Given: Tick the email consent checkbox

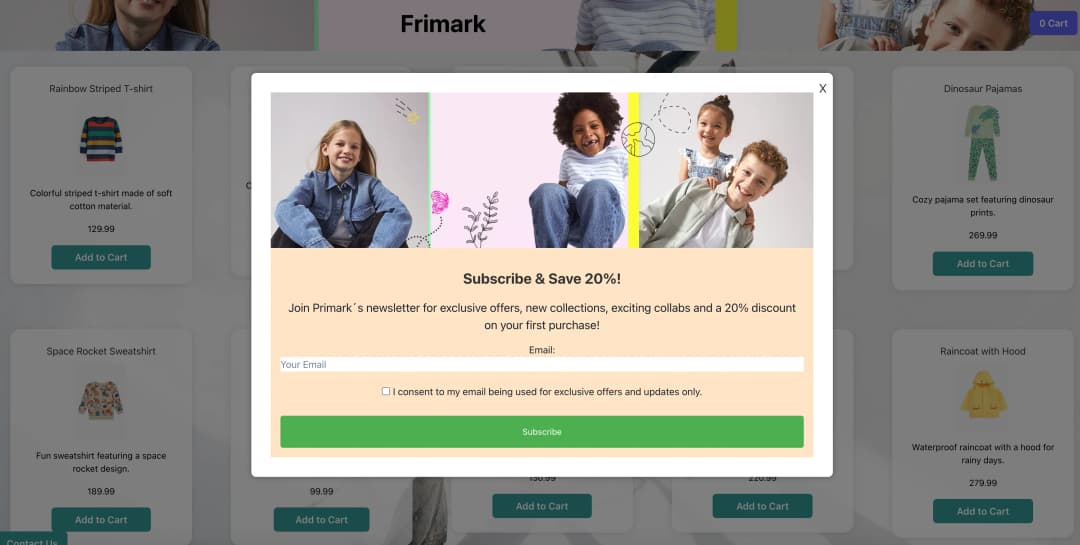Looking at the screenshot, I should pos(386,391).
